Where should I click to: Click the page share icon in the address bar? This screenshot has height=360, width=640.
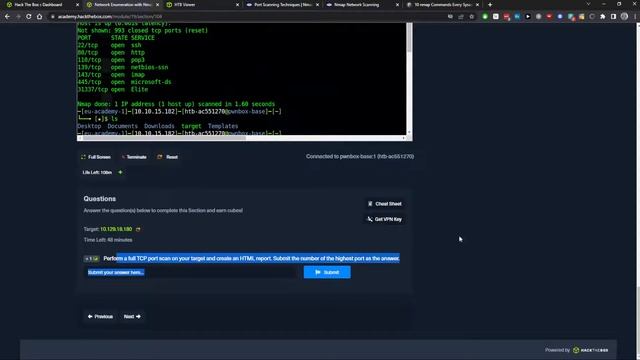[x=461, y=17]
